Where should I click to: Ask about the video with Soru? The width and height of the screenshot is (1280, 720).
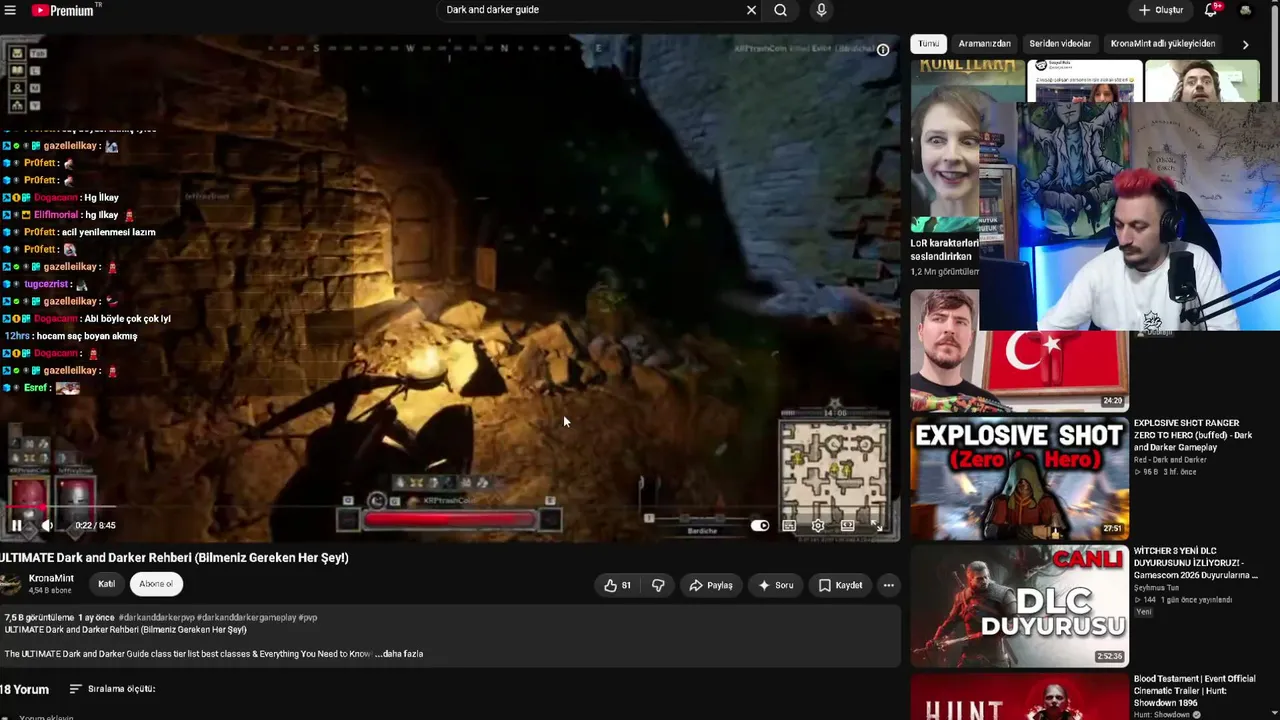(x=776, y=585)
